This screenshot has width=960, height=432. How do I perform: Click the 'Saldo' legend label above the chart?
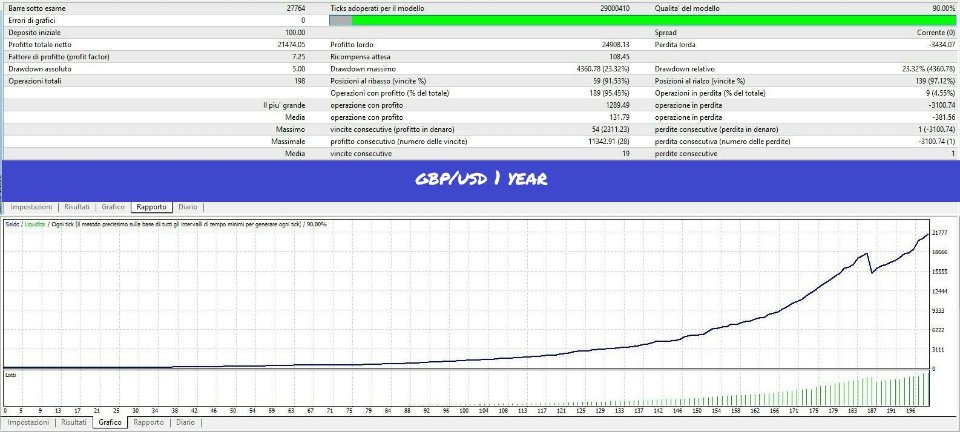click(12, 225)
